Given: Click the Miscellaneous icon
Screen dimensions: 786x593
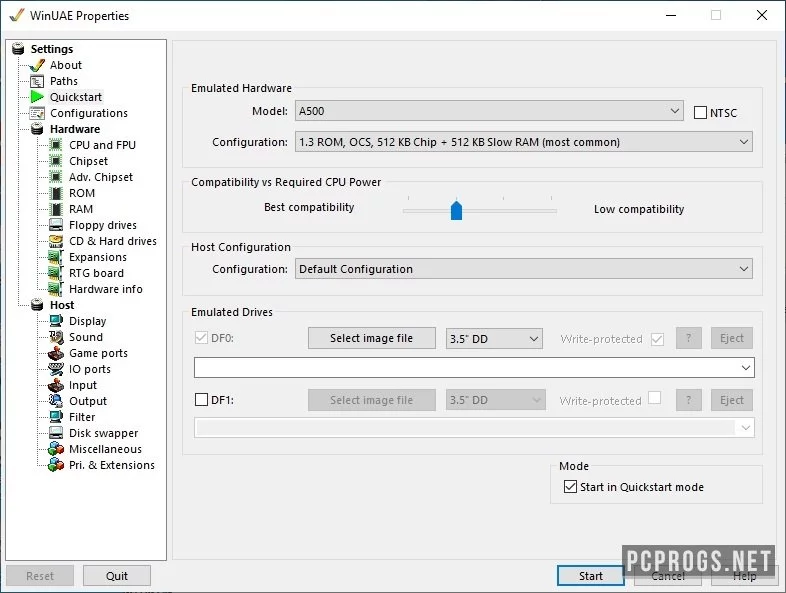Looking at the screenshot, I should click(56, 449).
